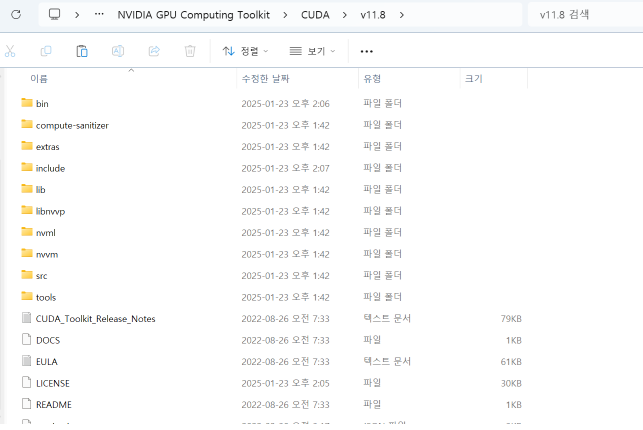The width and height of the screenshot is (643, 430).
Task: Click the Delete trash icon
Action: 190,51
